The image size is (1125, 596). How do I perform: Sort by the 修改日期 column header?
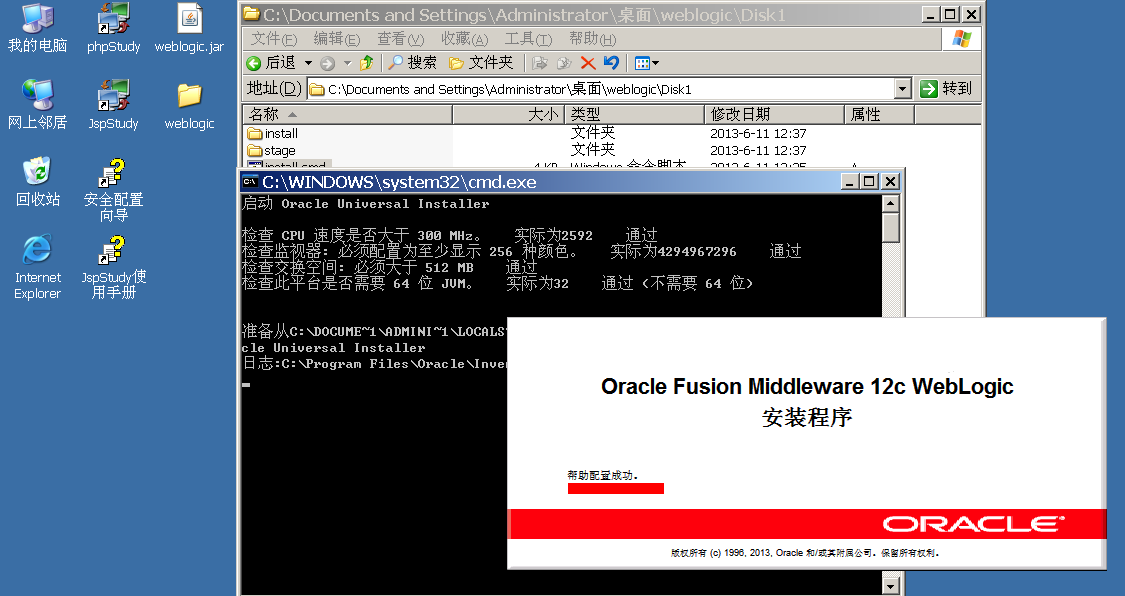tap(774, 114)
